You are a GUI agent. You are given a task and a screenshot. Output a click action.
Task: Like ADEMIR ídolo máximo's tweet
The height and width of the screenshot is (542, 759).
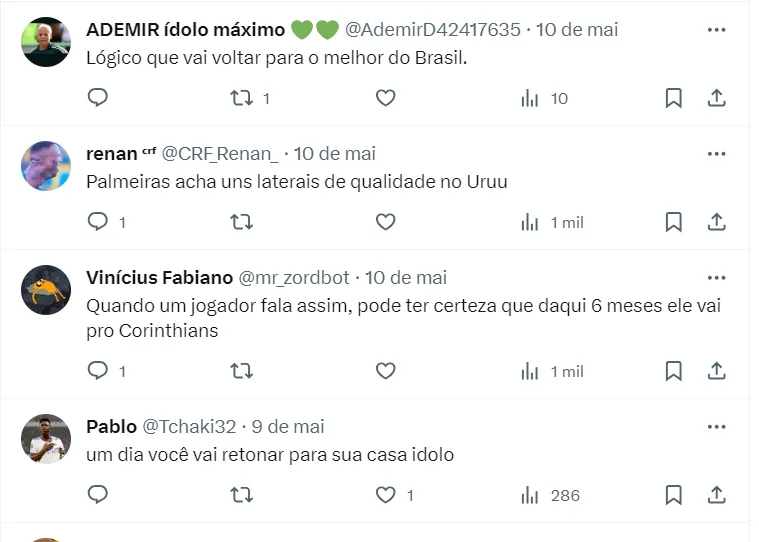tap(385, 98)
